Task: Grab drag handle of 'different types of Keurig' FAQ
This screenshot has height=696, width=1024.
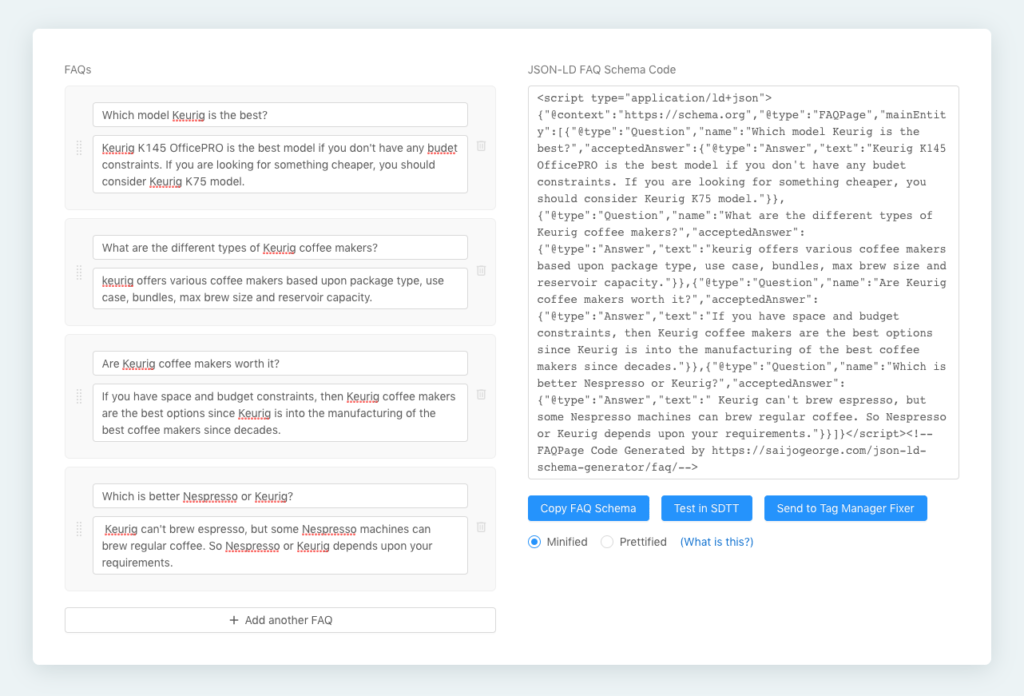Action: coord(79,272)
